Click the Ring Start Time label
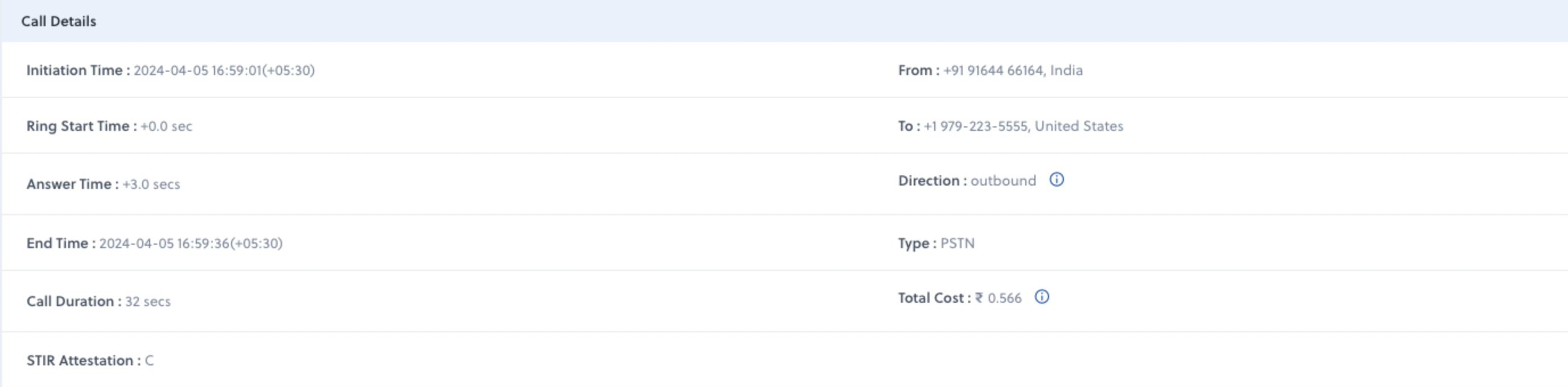 [x=81, y=126]
